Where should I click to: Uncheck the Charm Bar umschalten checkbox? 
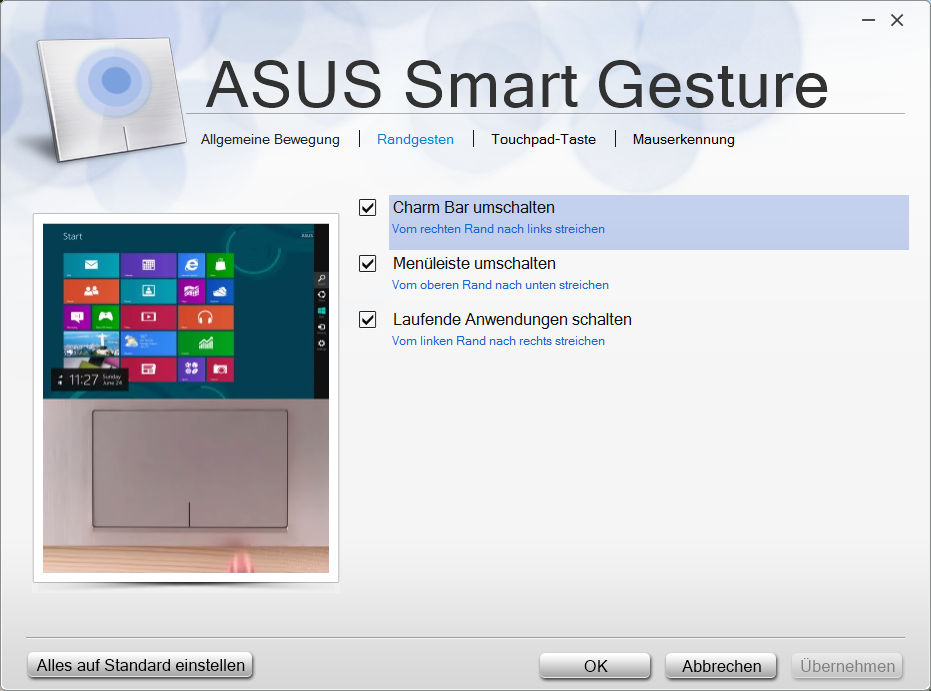(x=368, y=208)
